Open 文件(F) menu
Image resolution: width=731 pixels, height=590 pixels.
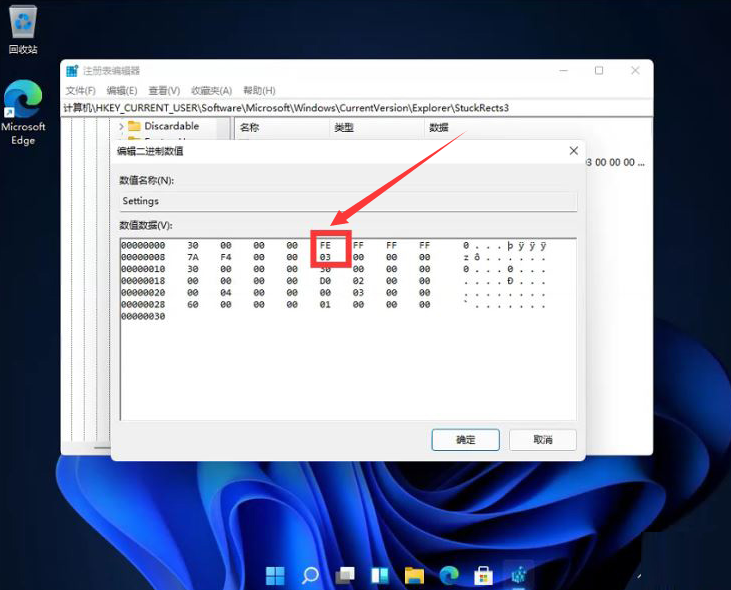point(81,90)
